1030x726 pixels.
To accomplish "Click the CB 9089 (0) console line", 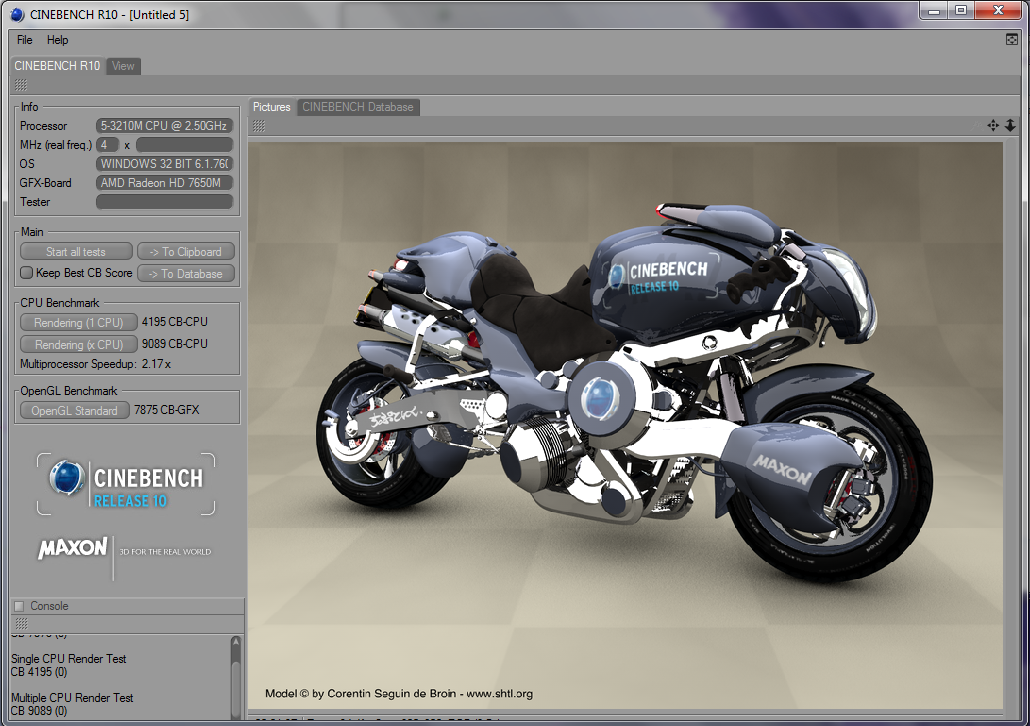I will pyautogui.click(x=39, y=711).
